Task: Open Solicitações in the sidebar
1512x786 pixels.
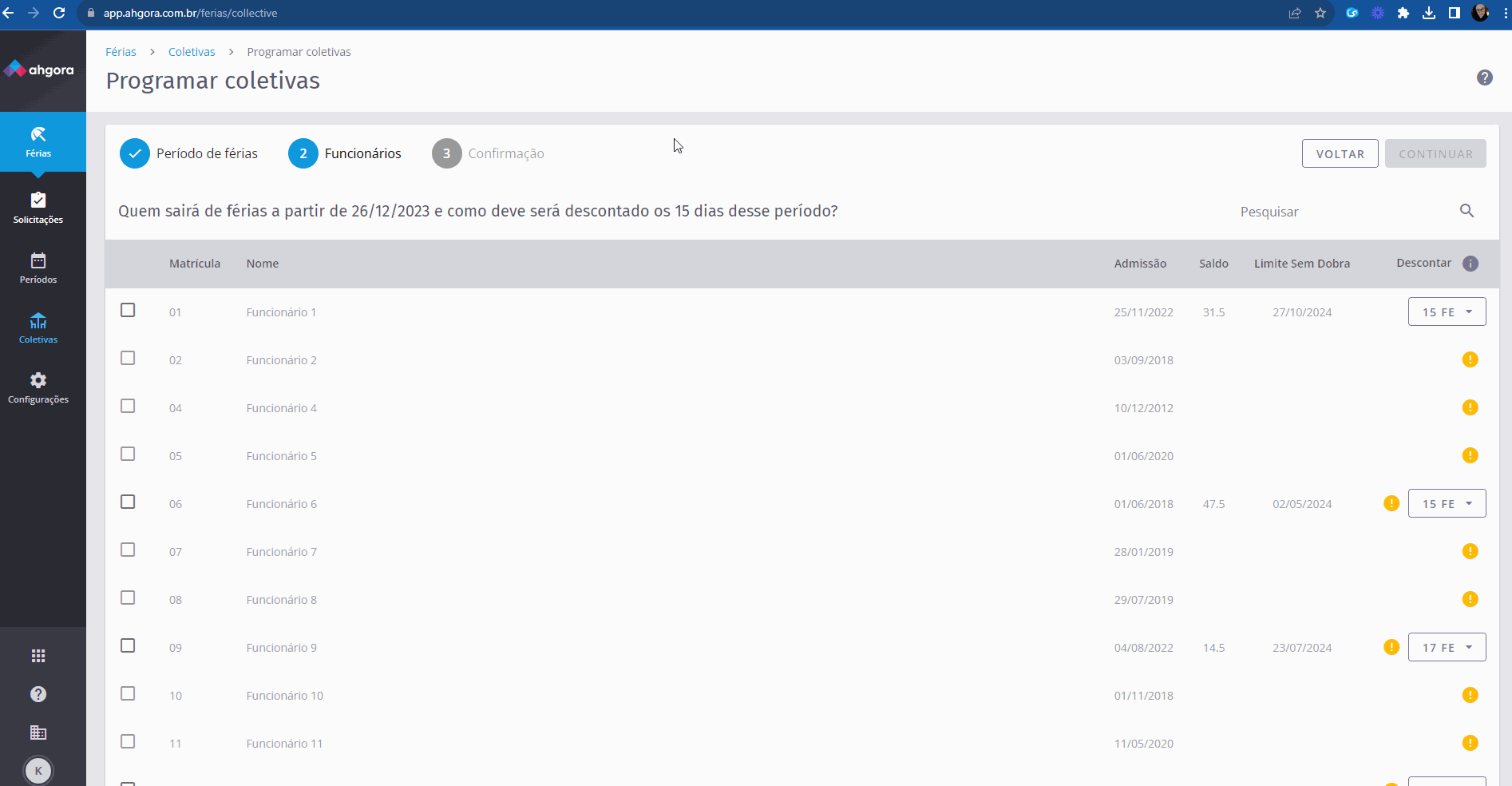Action: tap(38, 208)
